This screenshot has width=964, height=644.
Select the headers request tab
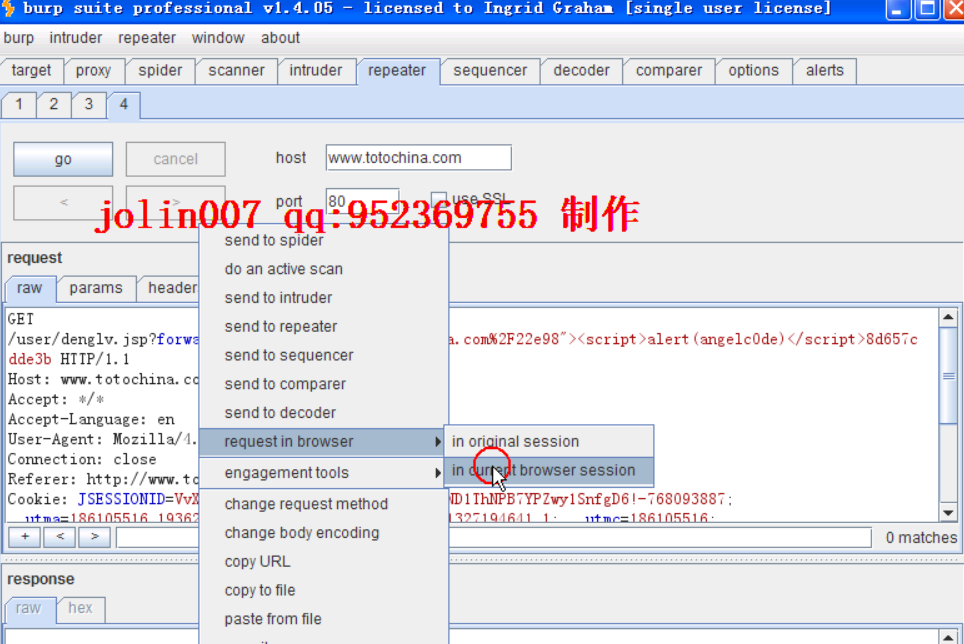pos(168,288)
